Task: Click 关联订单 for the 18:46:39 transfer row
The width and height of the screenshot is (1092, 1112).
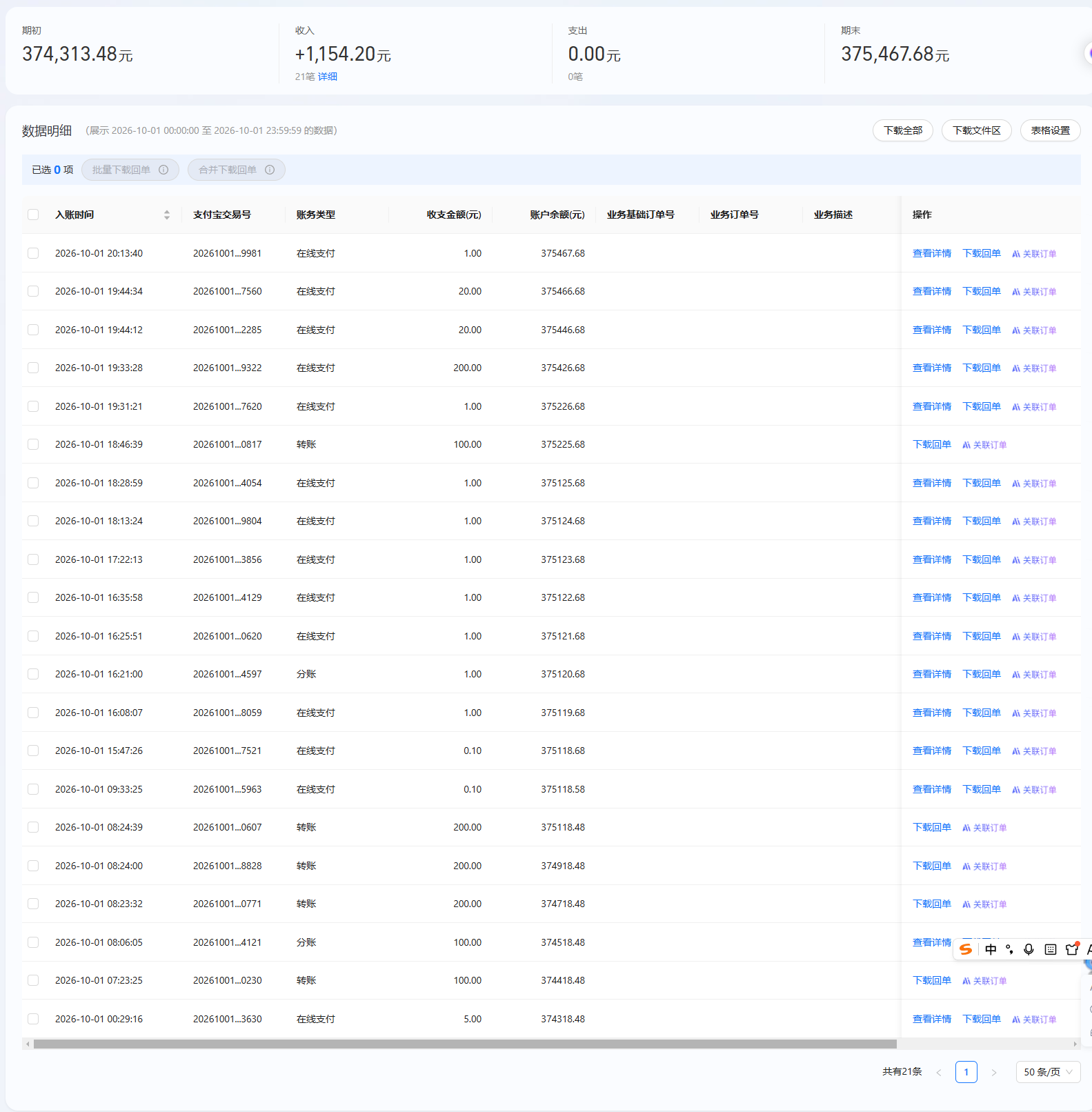Action: [x=984, y=445]
